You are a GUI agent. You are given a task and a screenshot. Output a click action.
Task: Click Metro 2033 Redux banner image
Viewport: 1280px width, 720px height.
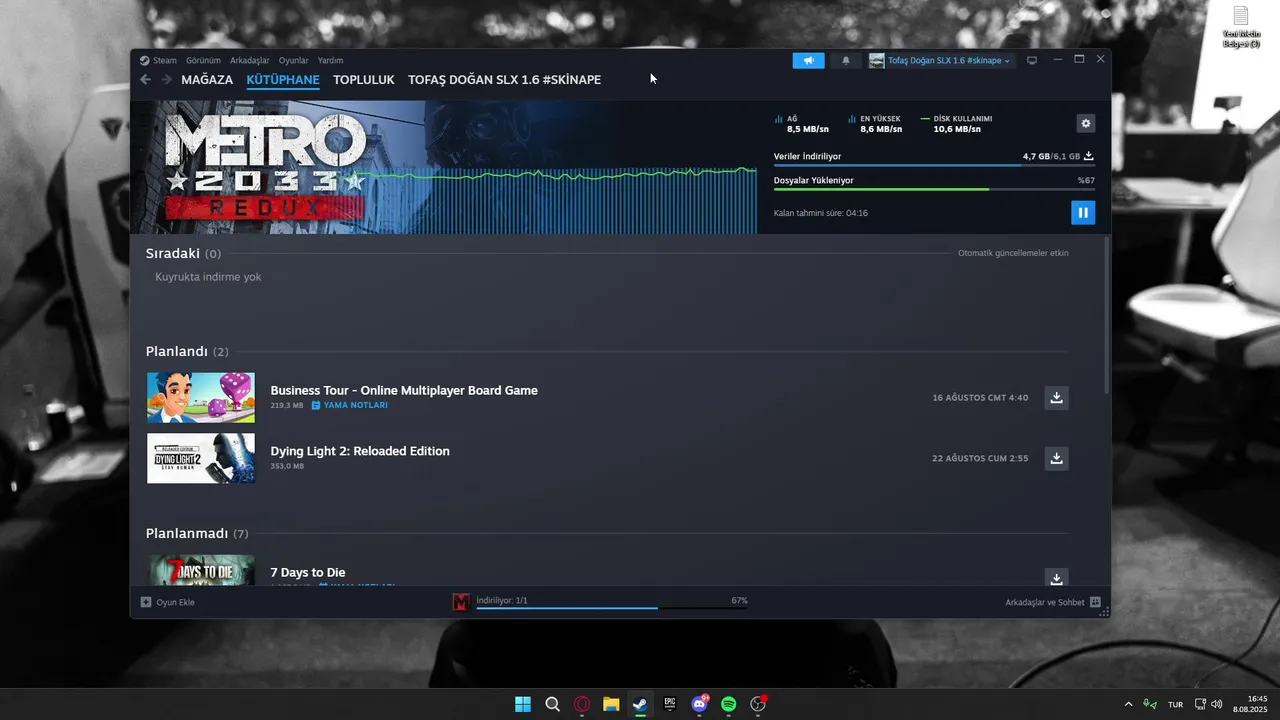(x=444, y=167)
